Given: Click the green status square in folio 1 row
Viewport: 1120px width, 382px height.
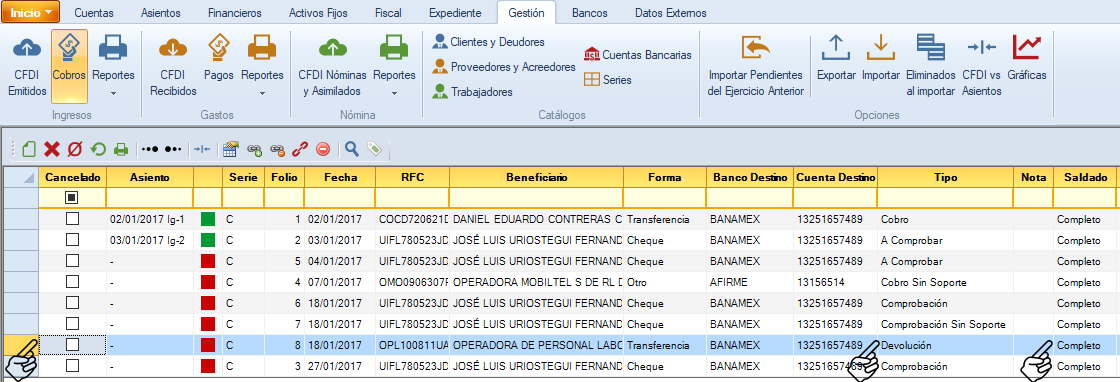Looking at the screenshot, I should [x=208, y=219].
